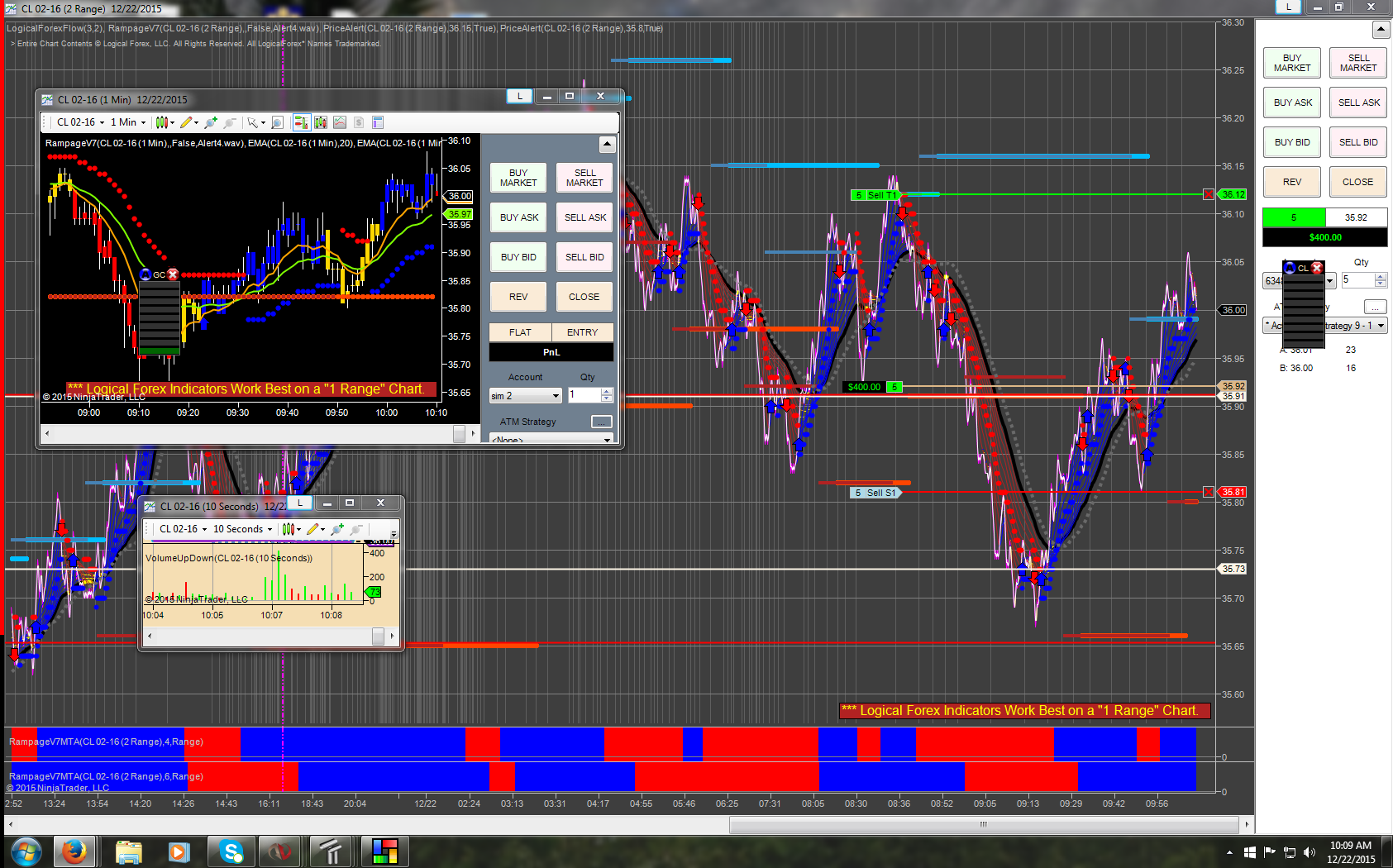
Task: Open the 1 Min interval dropdown
Action: tap(128, 122)
